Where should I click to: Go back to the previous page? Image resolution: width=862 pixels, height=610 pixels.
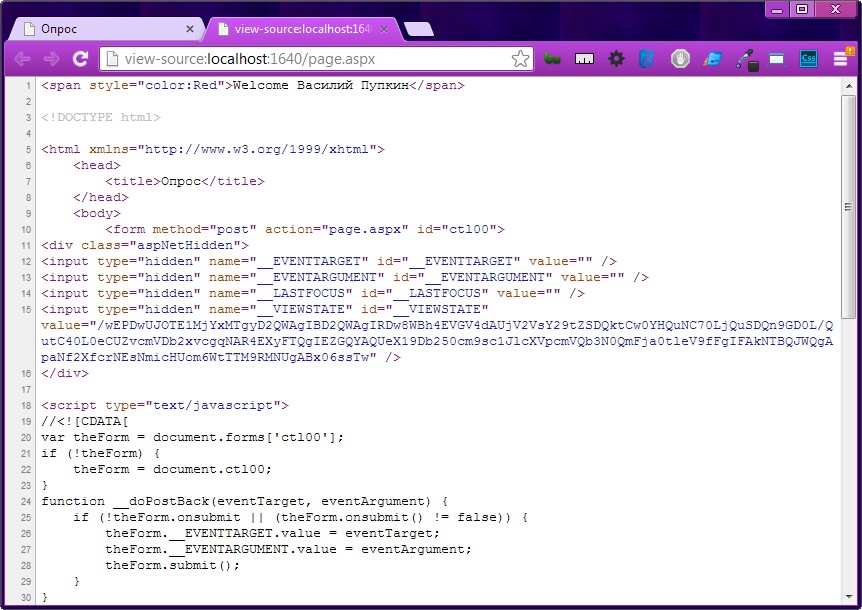coord(22,59)
